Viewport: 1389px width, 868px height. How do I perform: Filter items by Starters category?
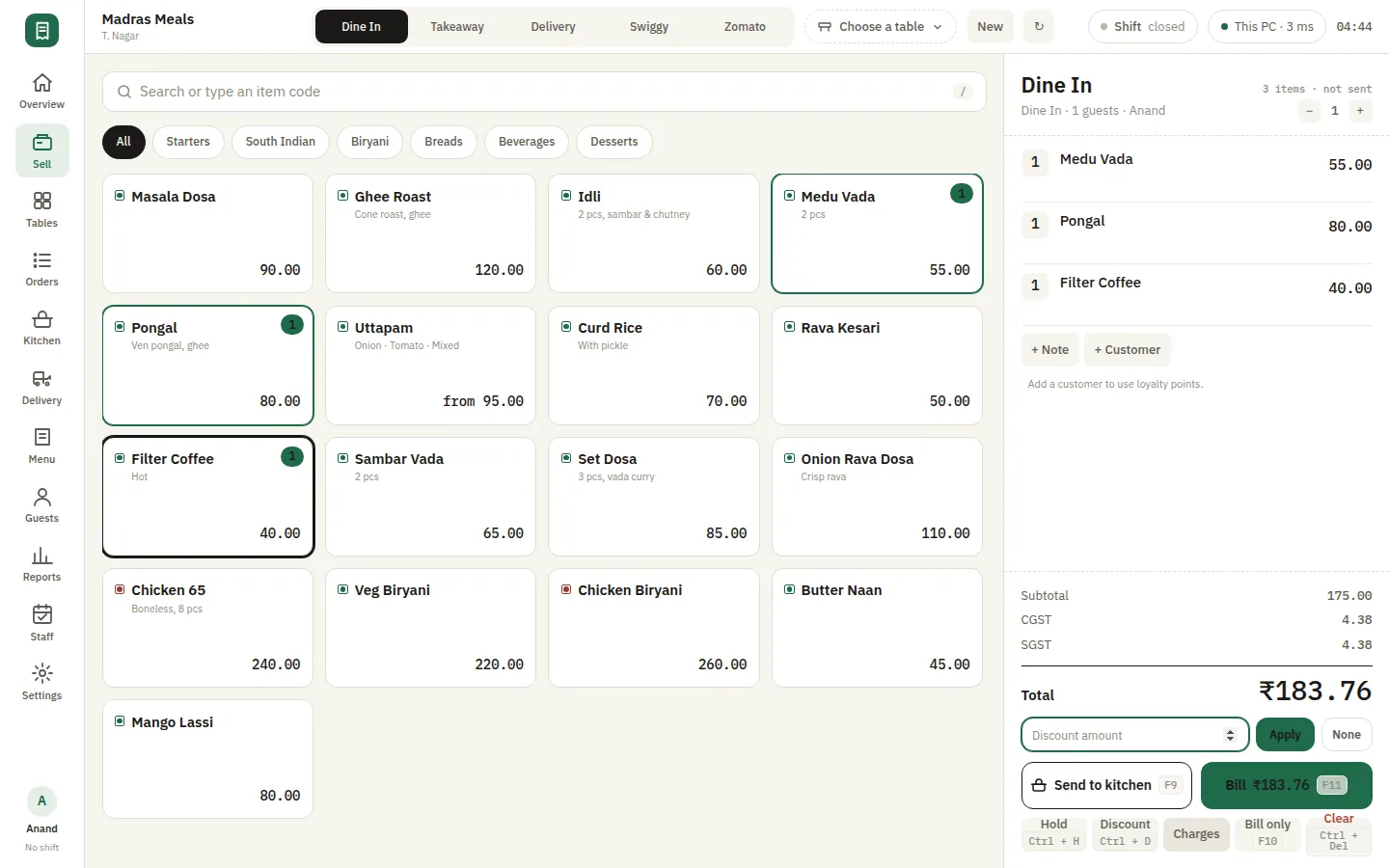pos(188,142)
